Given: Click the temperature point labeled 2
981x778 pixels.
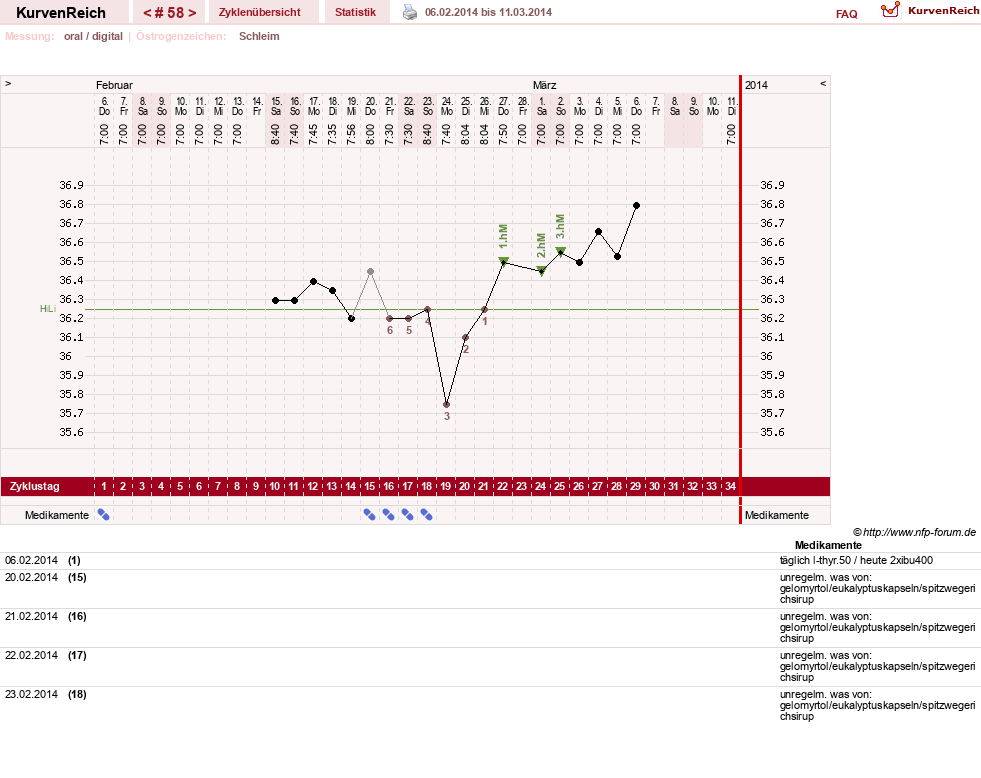Looking at the screenshot, I should pos(465,338).
